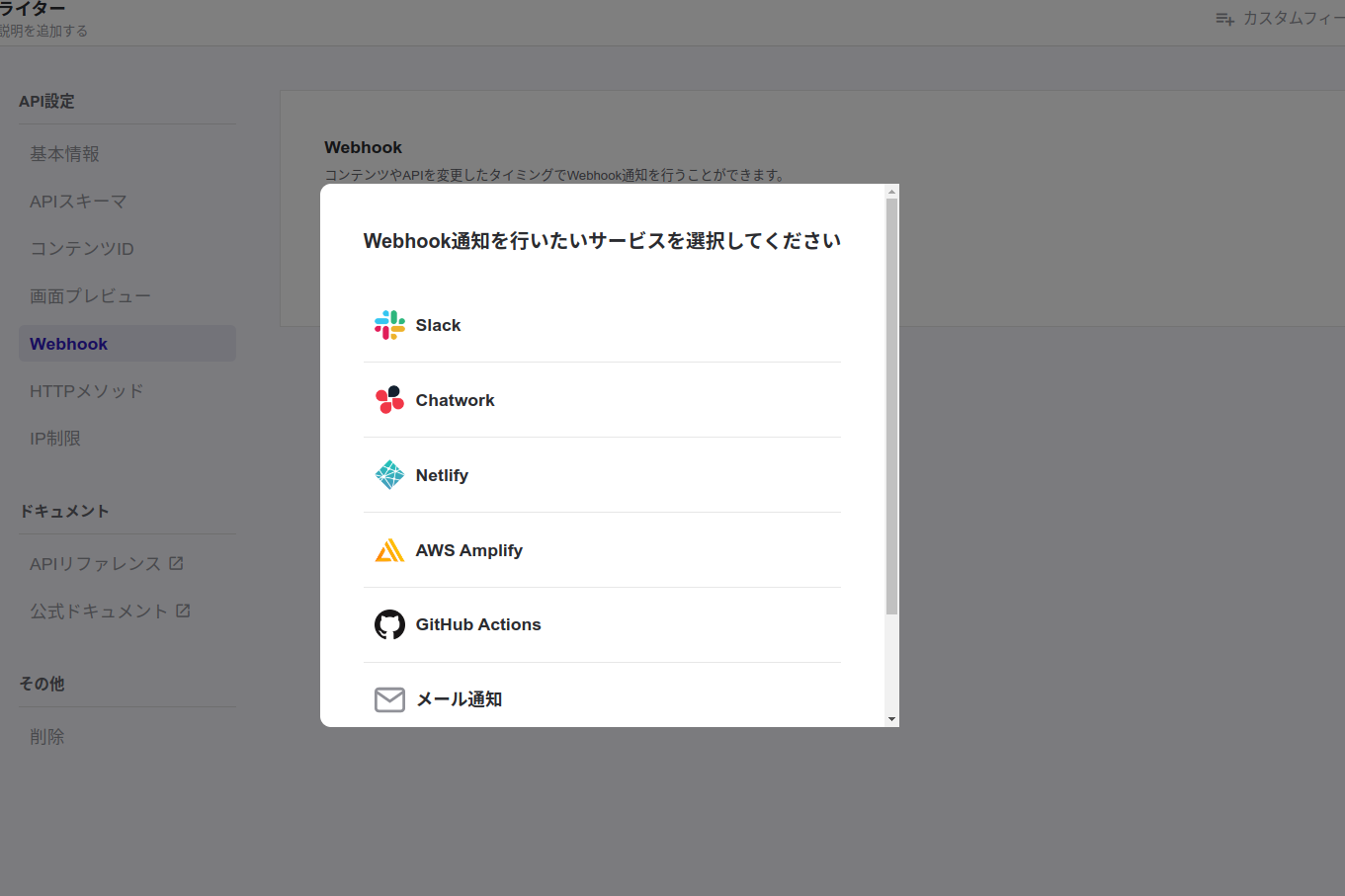Viewport: 1345px width, 896px height.
Task: Click the custom field list-add icon
Action: pos(1224,19)
